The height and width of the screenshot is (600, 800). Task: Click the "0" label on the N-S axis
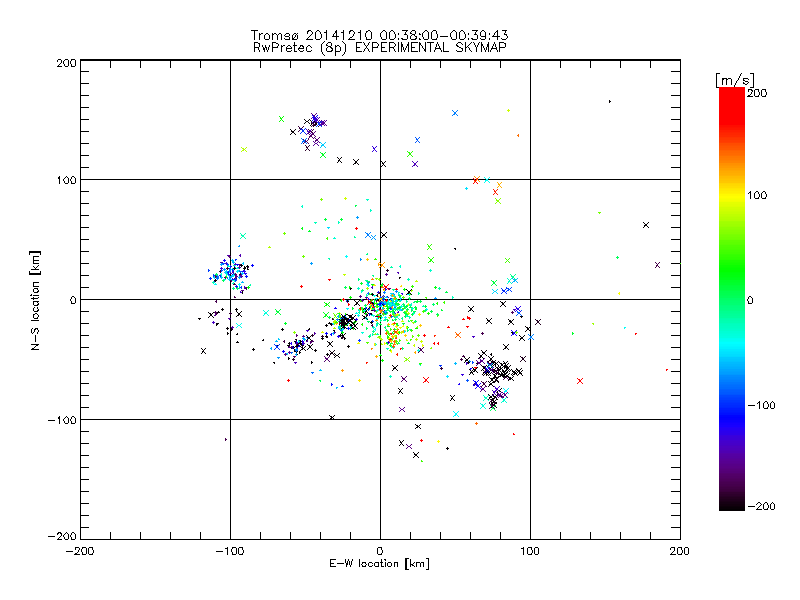point(73,301)
